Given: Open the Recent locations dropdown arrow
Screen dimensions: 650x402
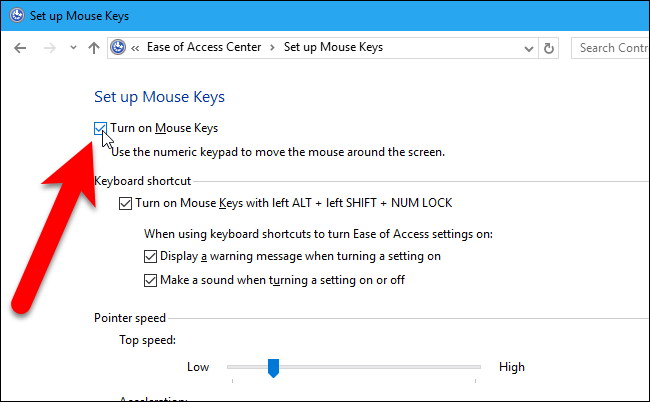Looking at the screenshot, I should click(x=70, y=48).
